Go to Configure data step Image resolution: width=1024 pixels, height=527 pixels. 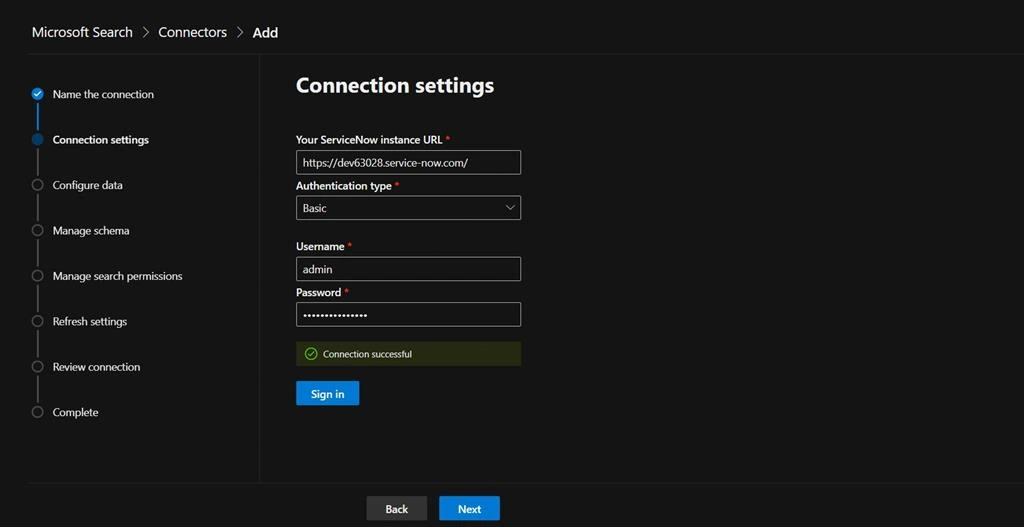click(x=88, y=185)
